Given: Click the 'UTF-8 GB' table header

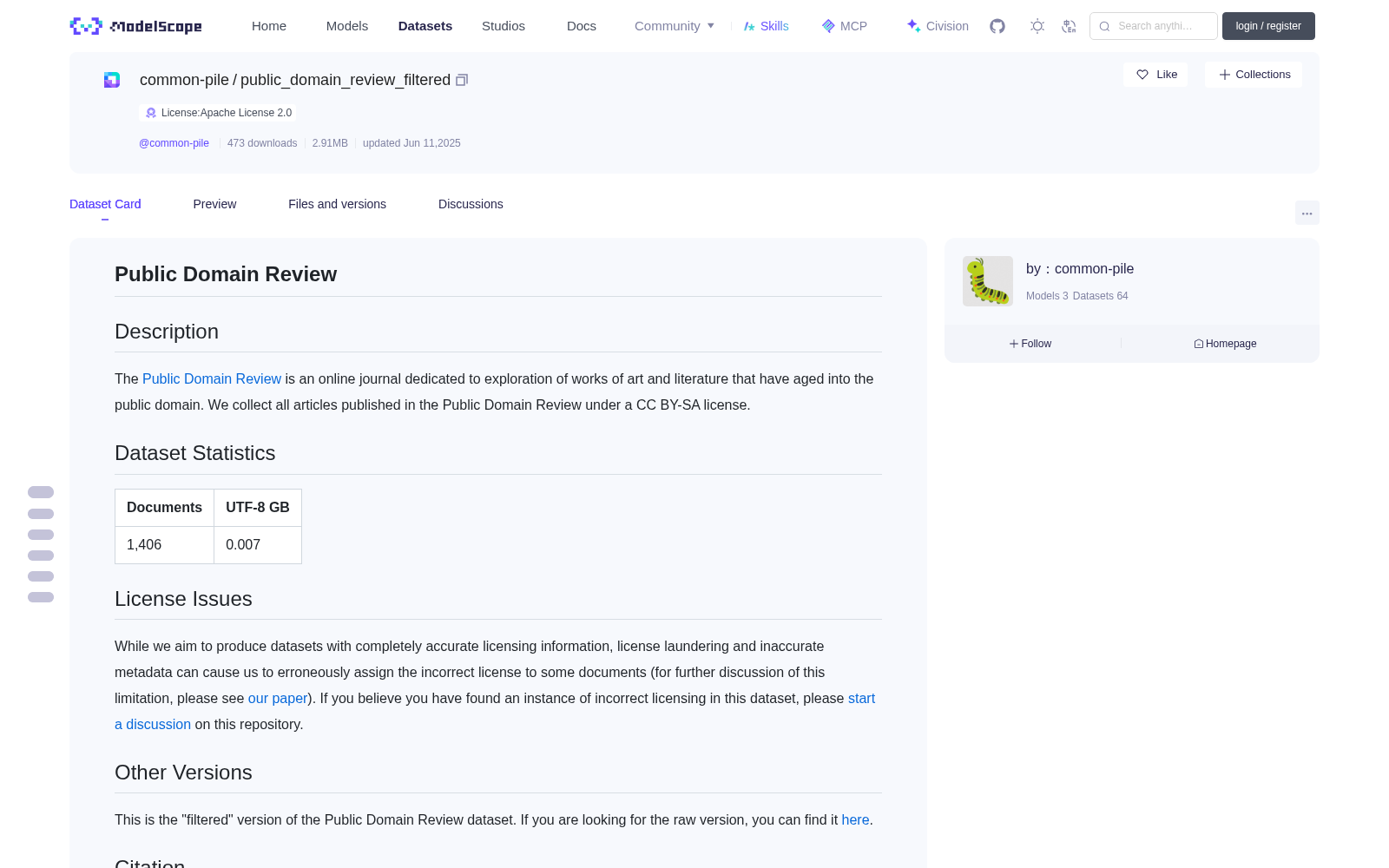Looking at the screenshot, I should click(258, 508).
